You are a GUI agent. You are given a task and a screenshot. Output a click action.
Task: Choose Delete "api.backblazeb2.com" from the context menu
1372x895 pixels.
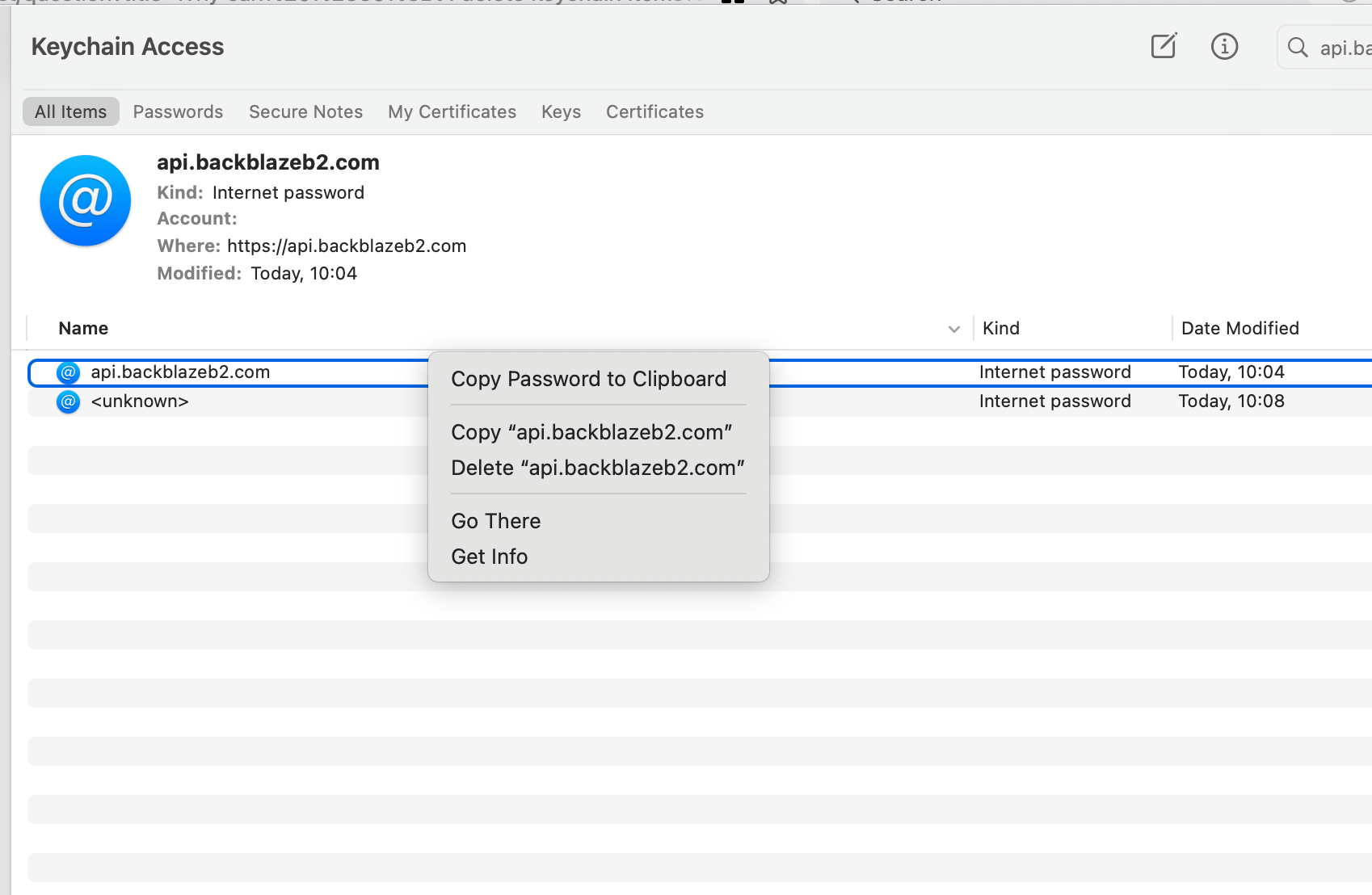coord(597,467)
